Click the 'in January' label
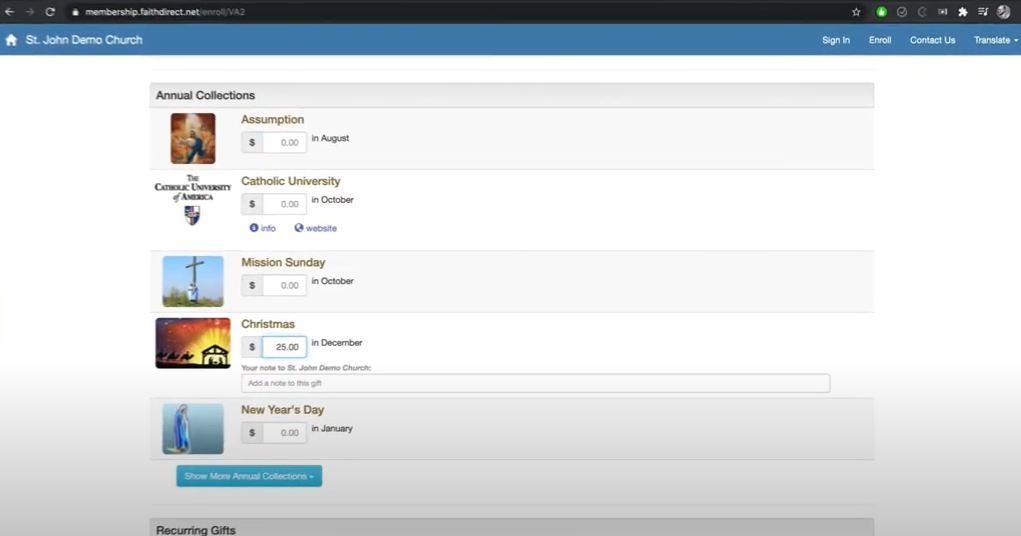Image resolution: width=1021 pixels, height=536 pixels. click(x=332, y=429)
